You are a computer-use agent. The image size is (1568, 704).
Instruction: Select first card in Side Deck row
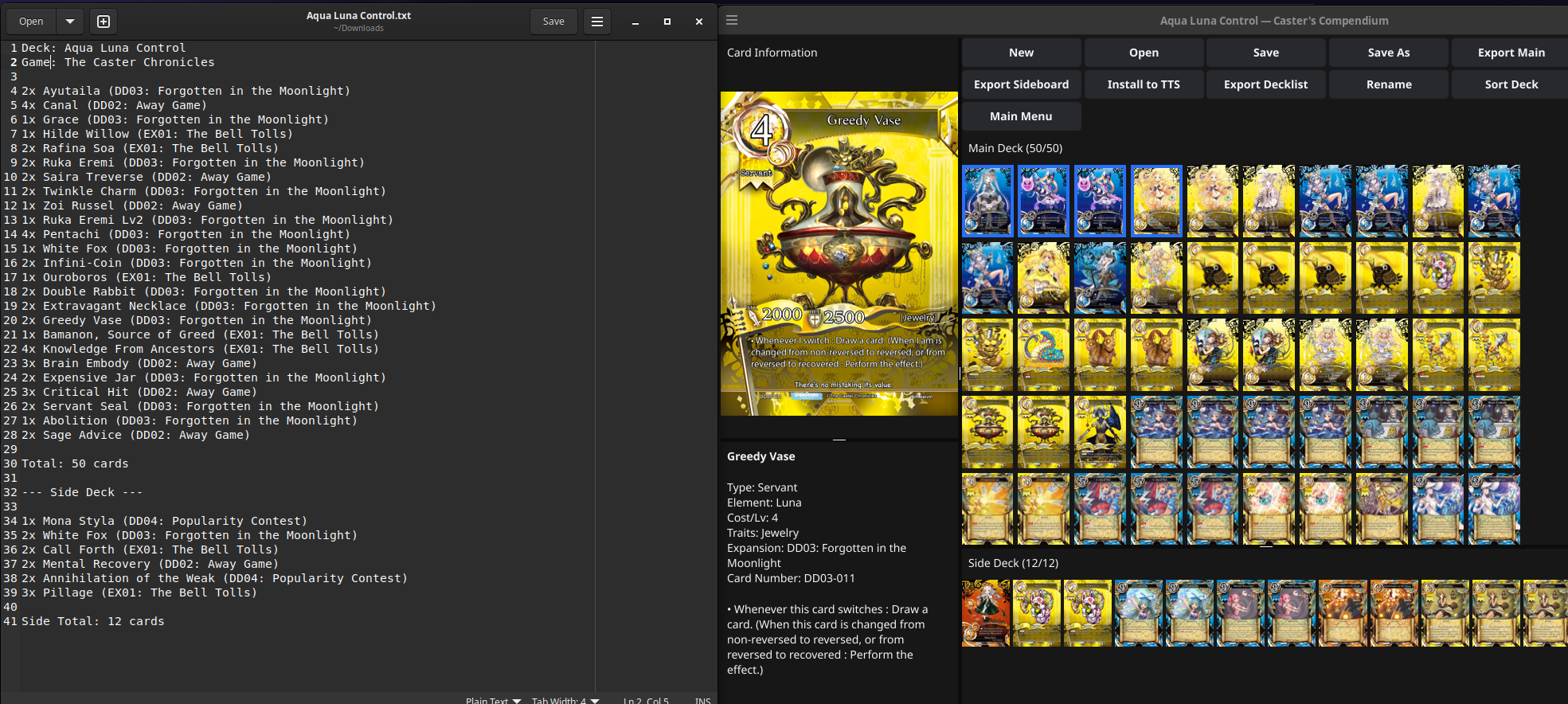coord(986,613)
